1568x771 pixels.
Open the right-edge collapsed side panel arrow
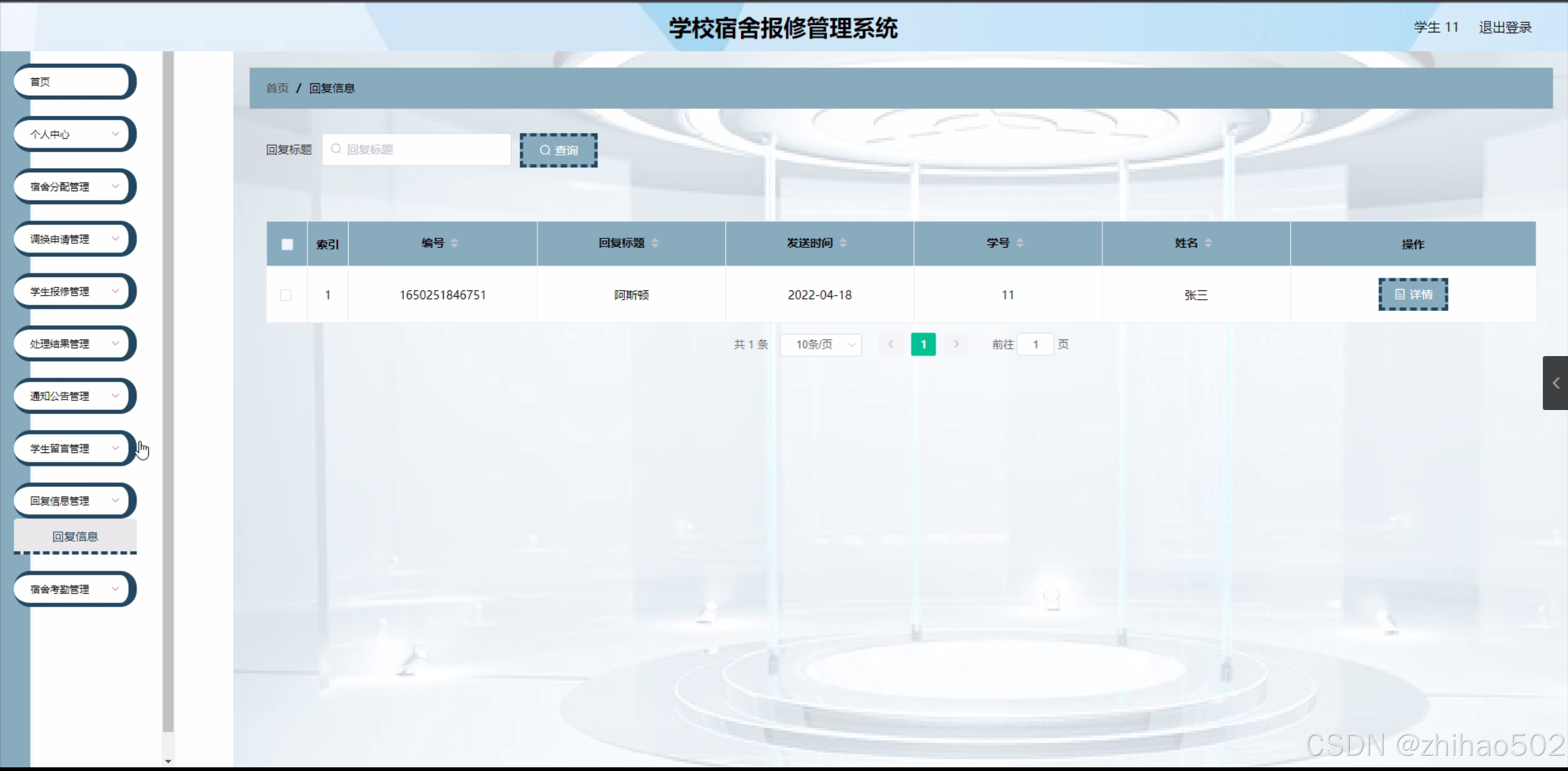click(1556, 383)
